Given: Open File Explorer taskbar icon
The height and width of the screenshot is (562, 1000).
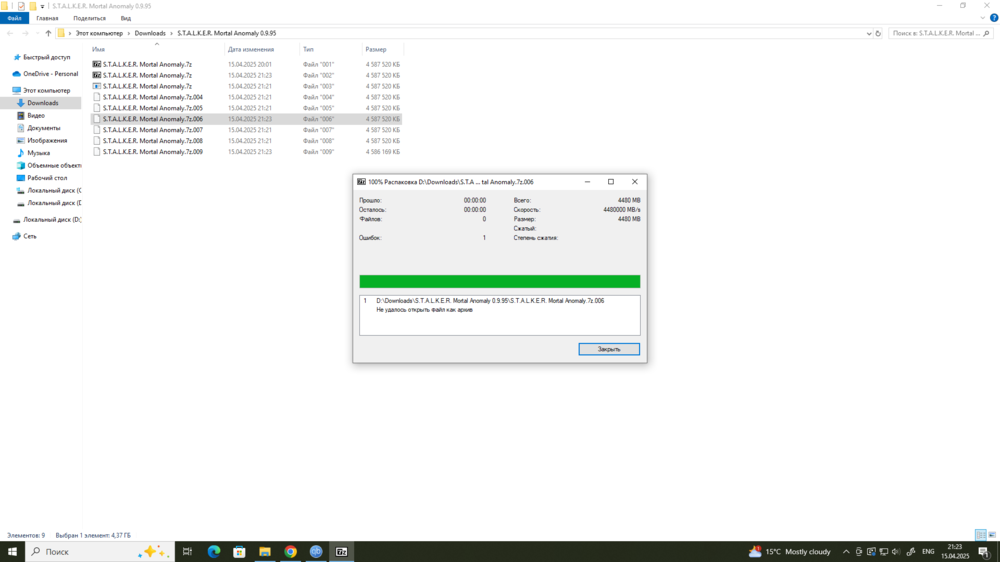Looking at the screenshot, I should click(x=265, y=551).
